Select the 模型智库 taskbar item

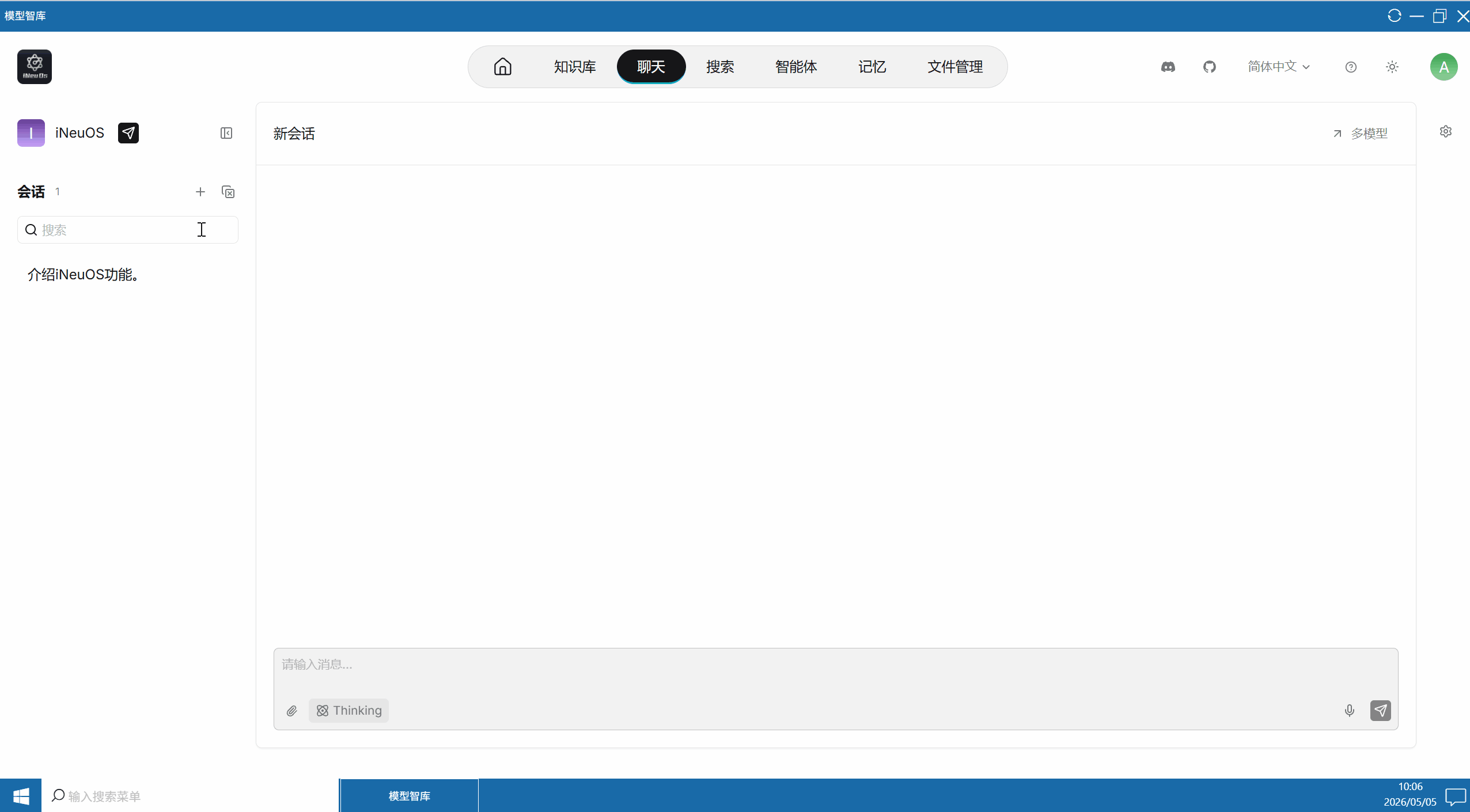[x=409, y=796]
